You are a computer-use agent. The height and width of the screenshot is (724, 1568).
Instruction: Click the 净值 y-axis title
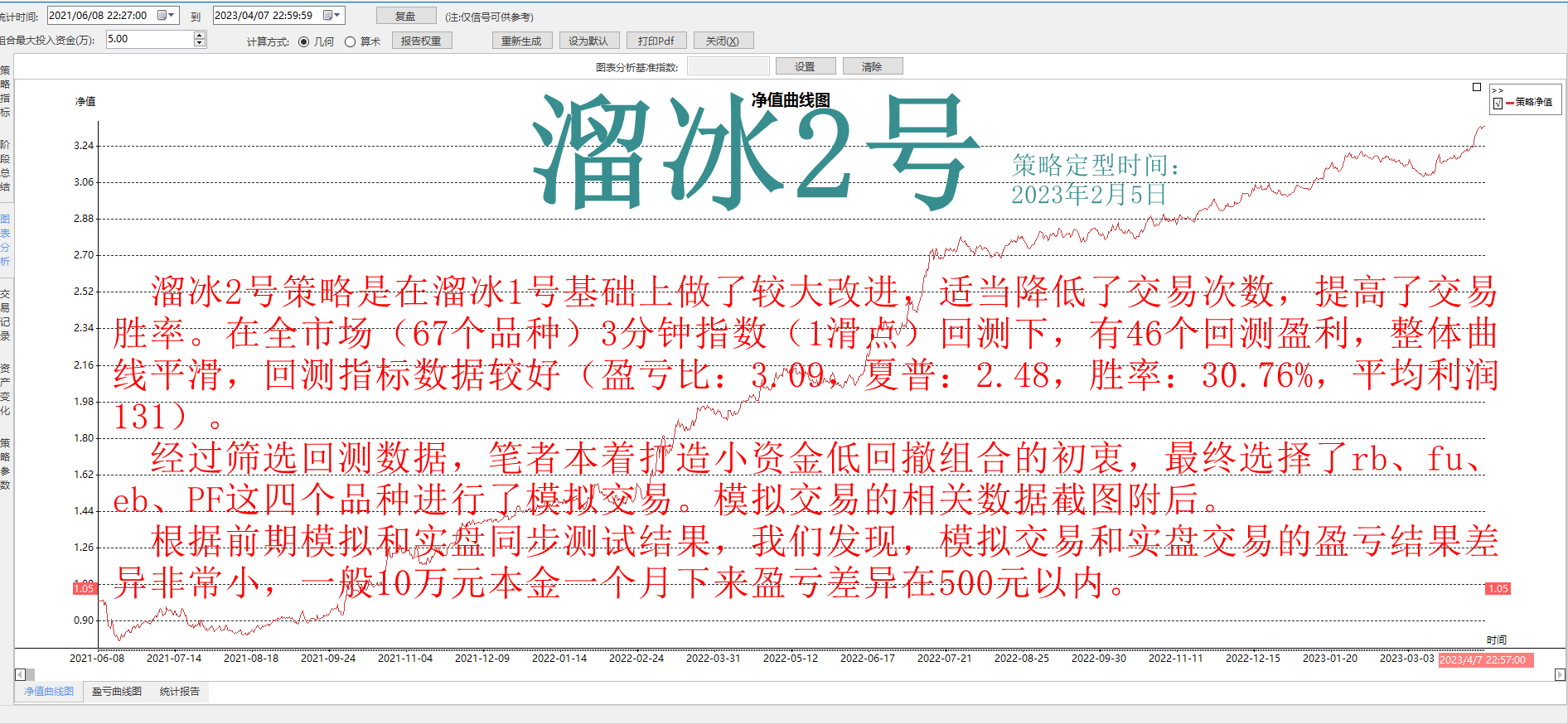(x=86, y=102)
